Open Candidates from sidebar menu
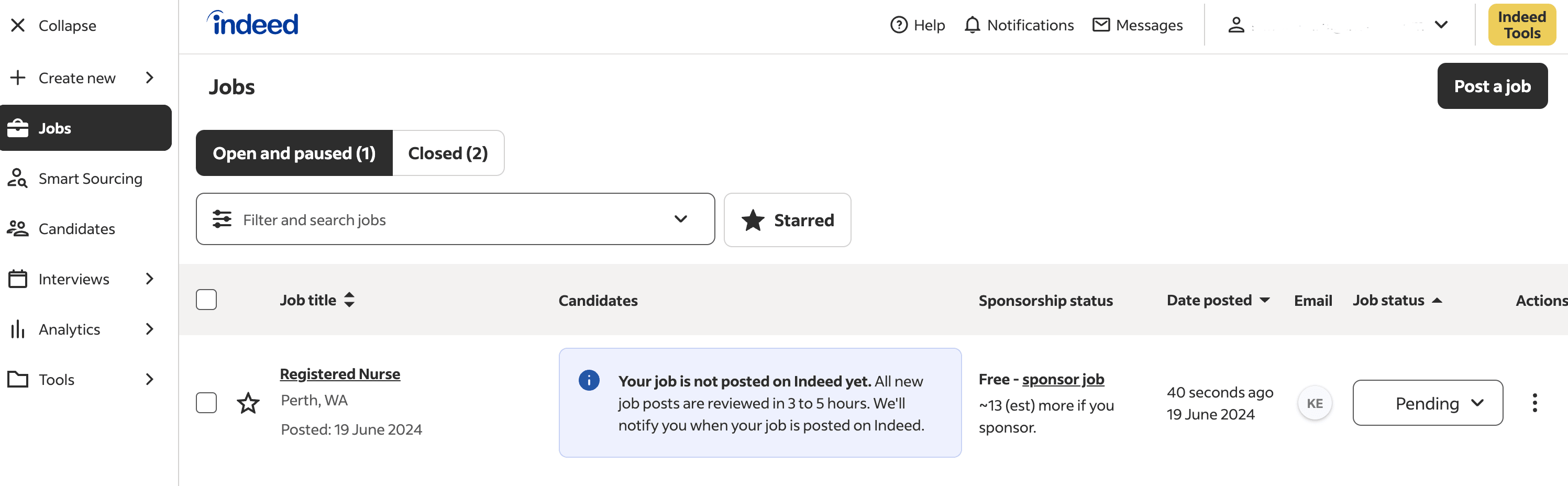The width and height of the screenshot is (1568, 486). click(x=76, y=229)
